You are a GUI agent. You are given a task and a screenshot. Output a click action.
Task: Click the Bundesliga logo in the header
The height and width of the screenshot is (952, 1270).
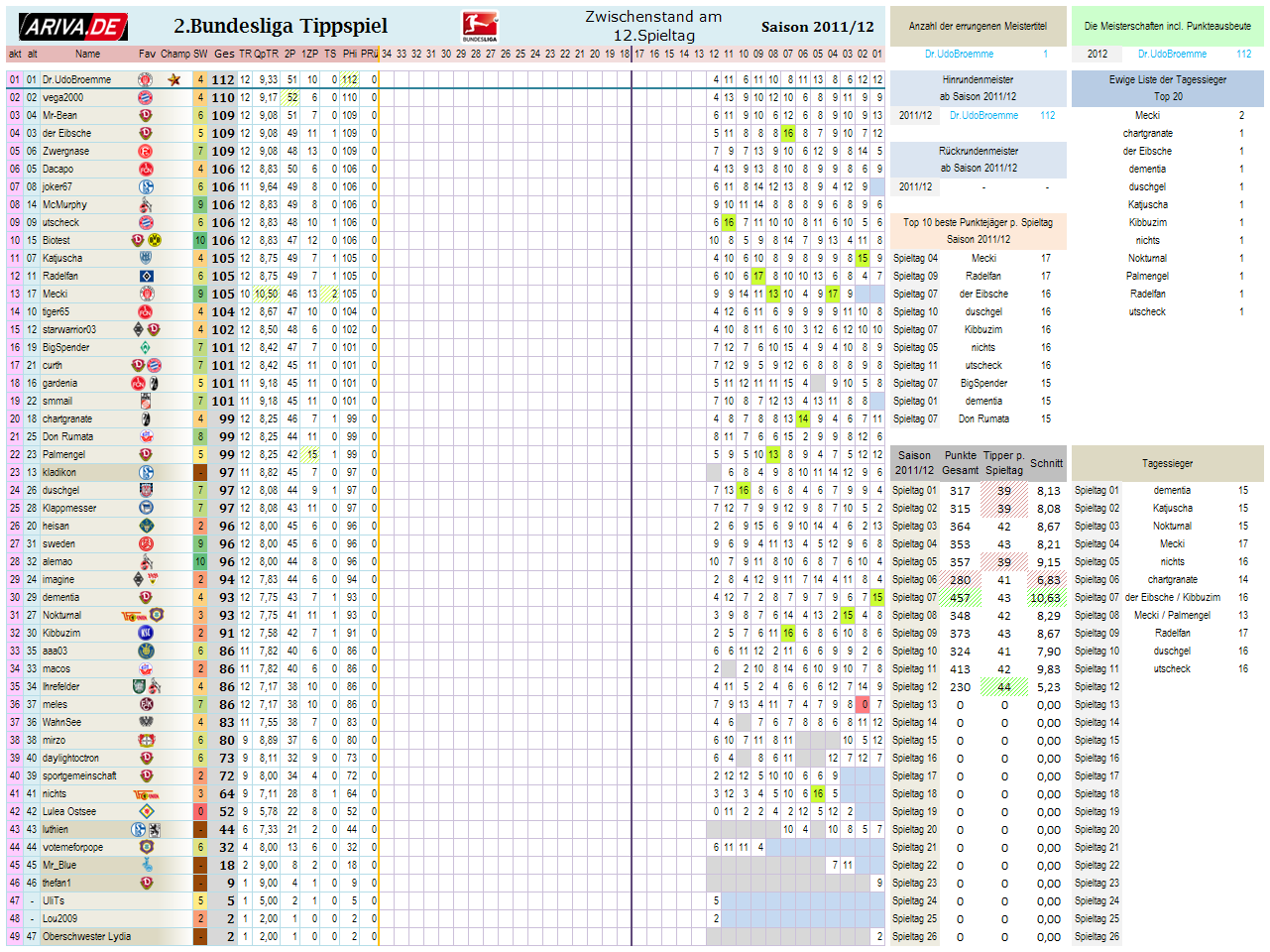[x=480, y=27]
